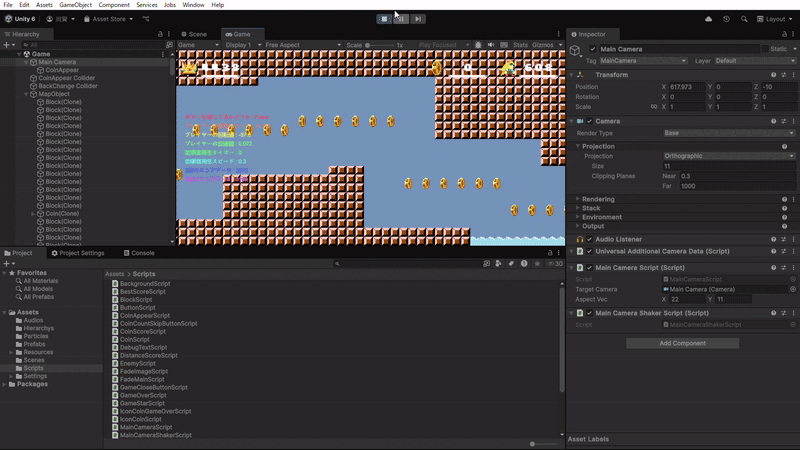Select the Prefabs folder in Project
The width and height of the screenshot is (800, 450).
(34, 344)
